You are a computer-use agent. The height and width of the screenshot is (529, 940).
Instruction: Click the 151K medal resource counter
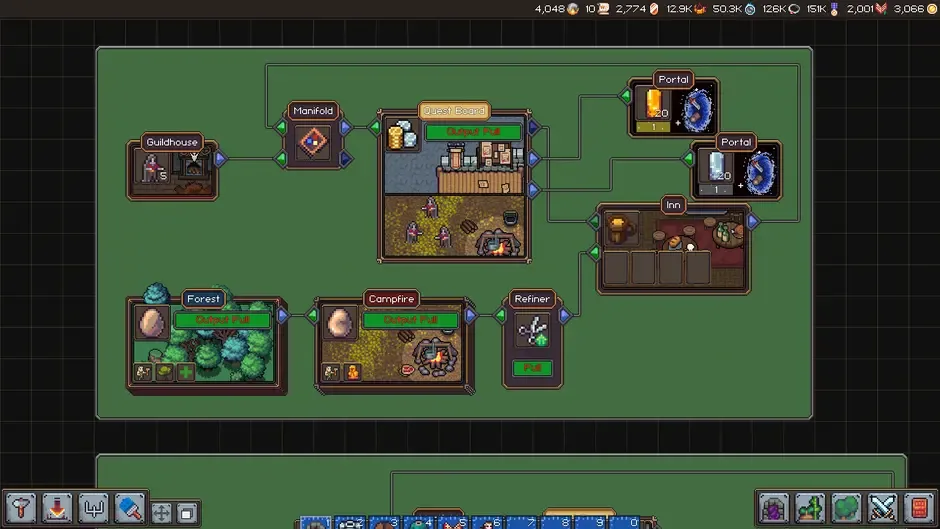point(822,9)
